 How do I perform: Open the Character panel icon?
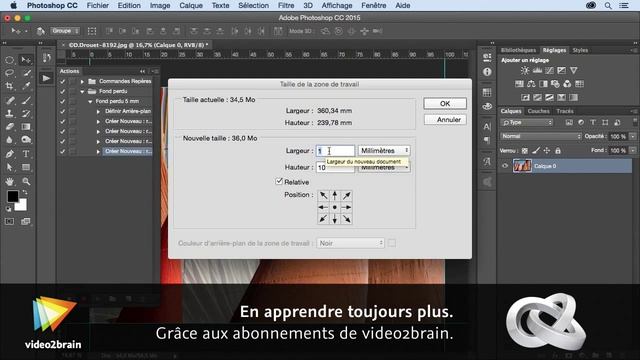(x=487, y=127)
